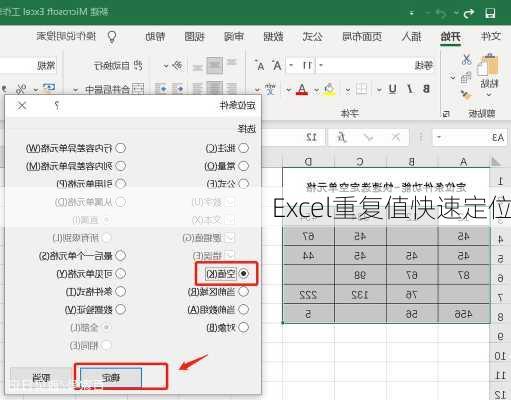Tick the 错误(E) checkbox
This screenshot has width=511, height=400.
coord(230,256)
